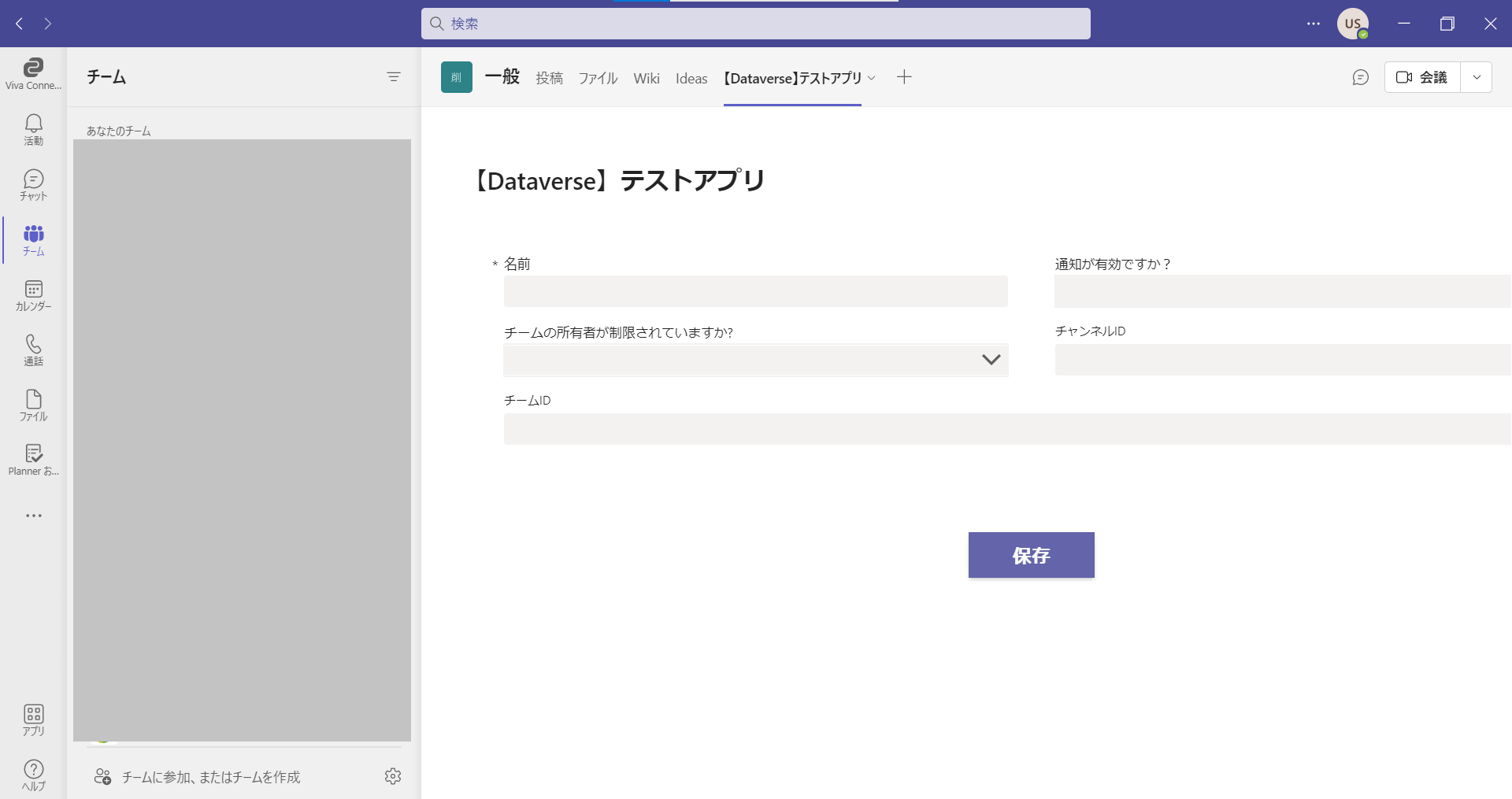The width and height of the screenshot is (1512, 799).
Task: Expand the Dataverse test app tab chevron
Action: click(872, 78)
